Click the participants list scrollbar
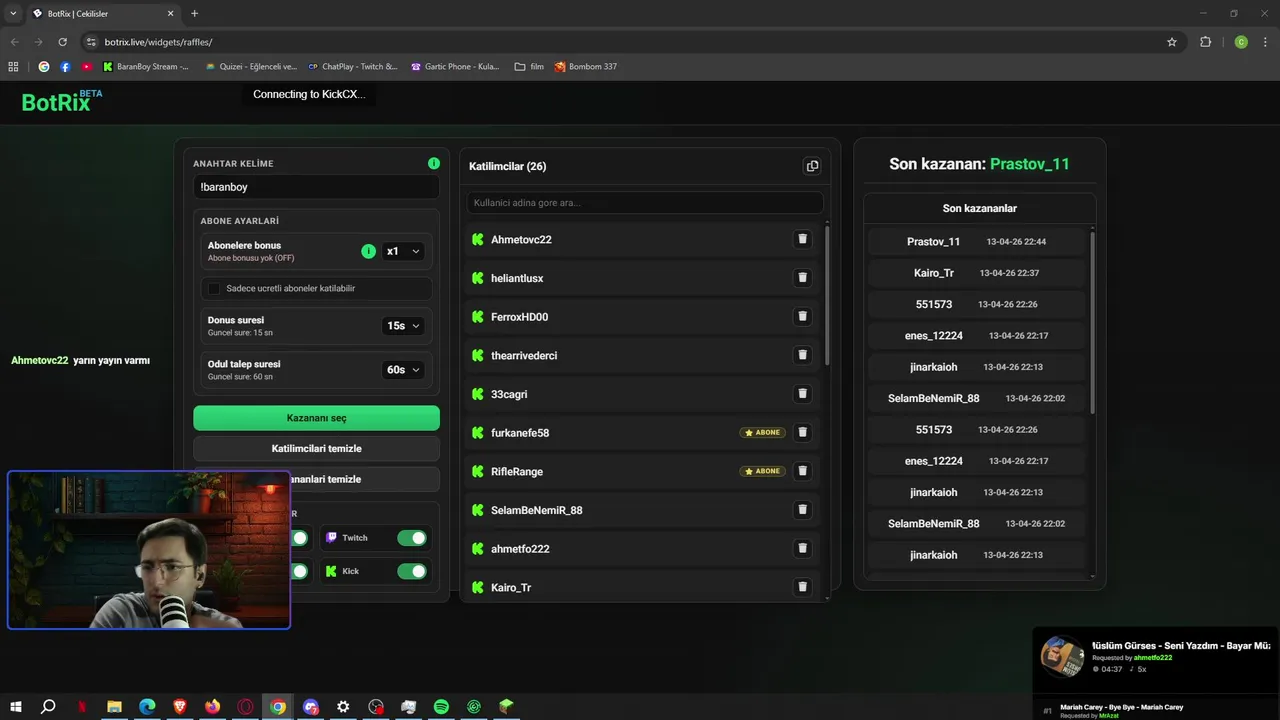The height and width of the screenshot is (720, 1280). point(827,295)
